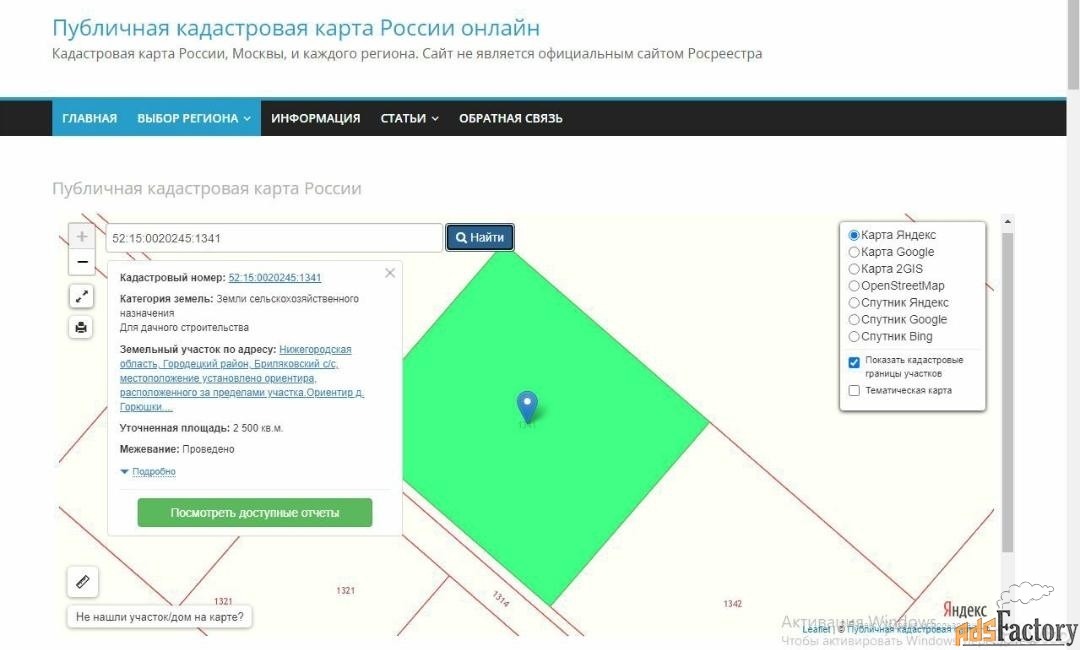Image resolution: width=1080 pixels, height=650 pixels.
Task: Click the print map icon
Action: coord(82,327)
